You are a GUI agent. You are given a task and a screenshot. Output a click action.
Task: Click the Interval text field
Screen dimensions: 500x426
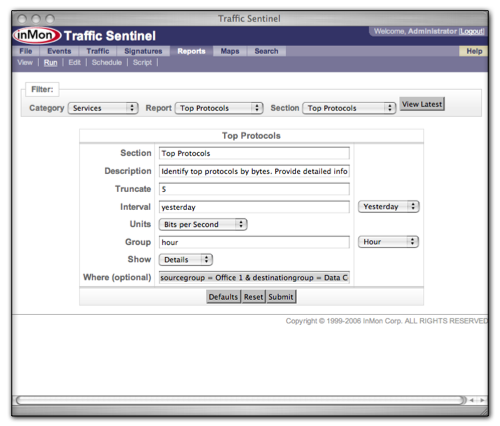(254, 207)
